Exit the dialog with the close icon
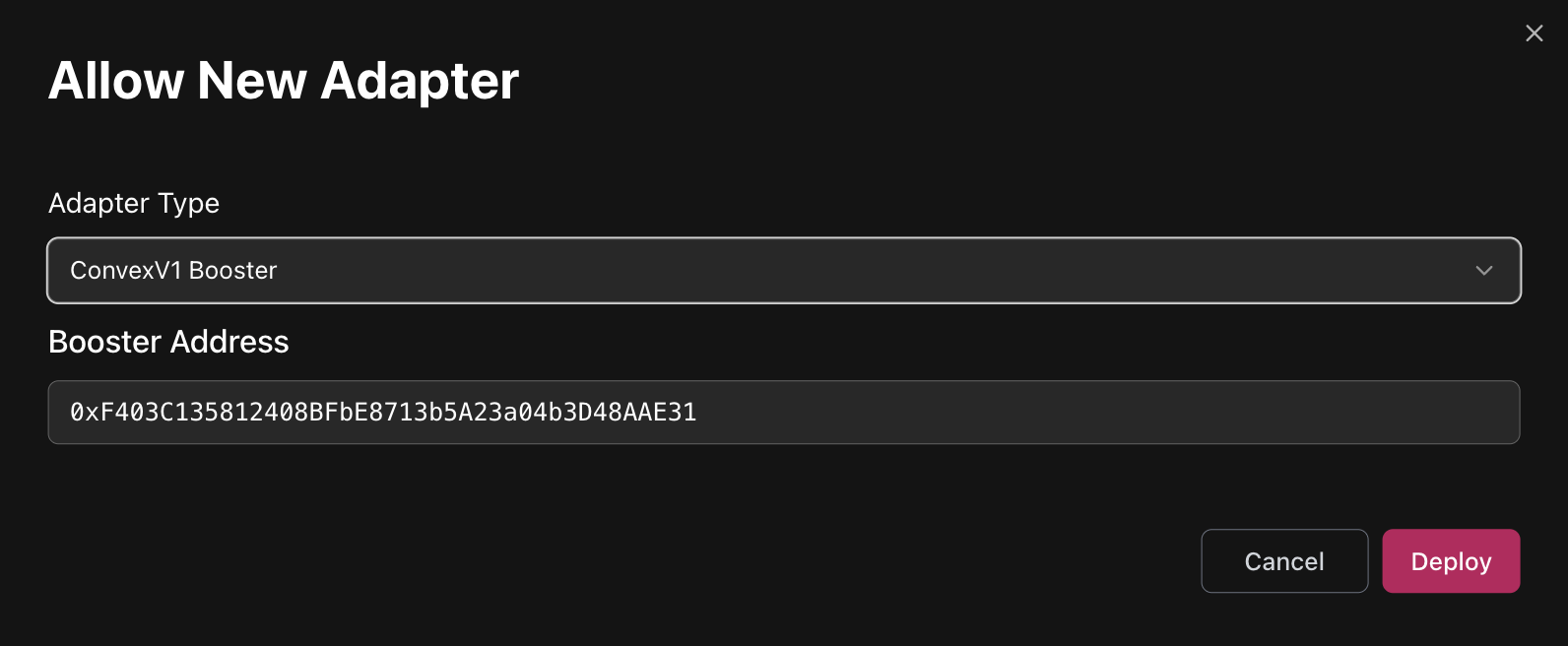Image resolution: width=1568 pixels, height=646 pixels. tap(1534, 33)
